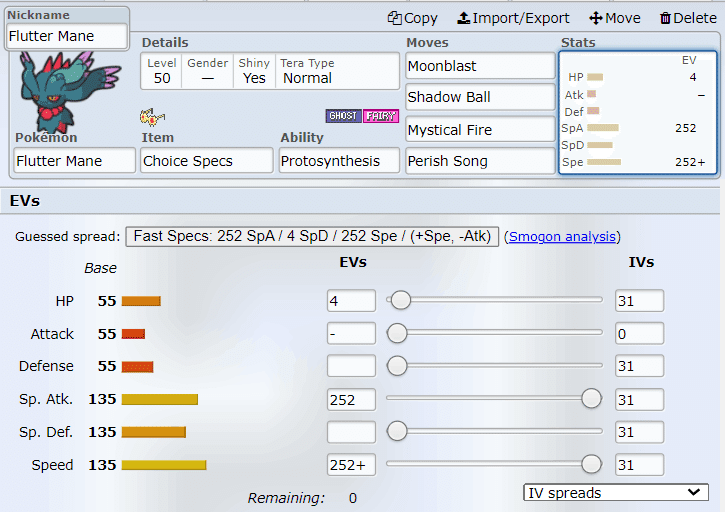
Task: Click the Fairy type badge
Action: pos(381,116)
